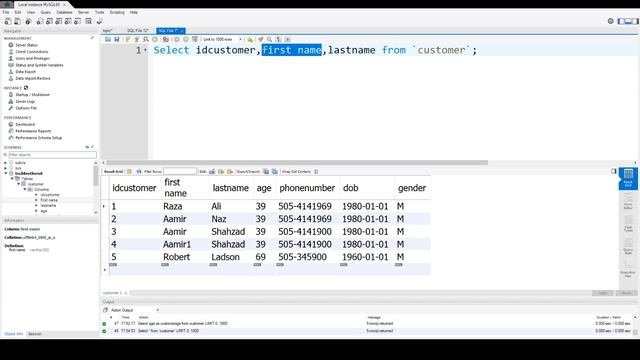Image resolution: width=640 pixels, height=360 pixels.
Task: Toggle the Wrap Cell Content option
Action: (316, 171)
